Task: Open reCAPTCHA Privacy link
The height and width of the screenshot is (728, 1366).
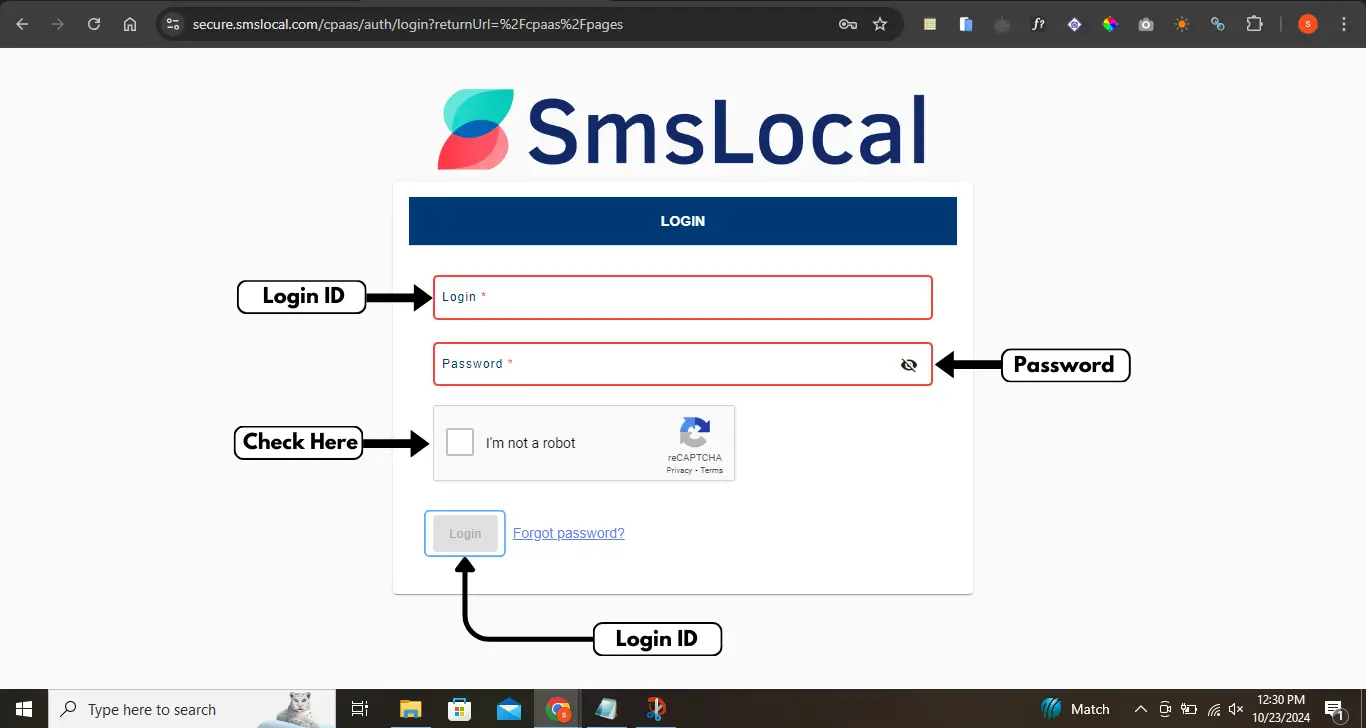Action: (679, 470)
